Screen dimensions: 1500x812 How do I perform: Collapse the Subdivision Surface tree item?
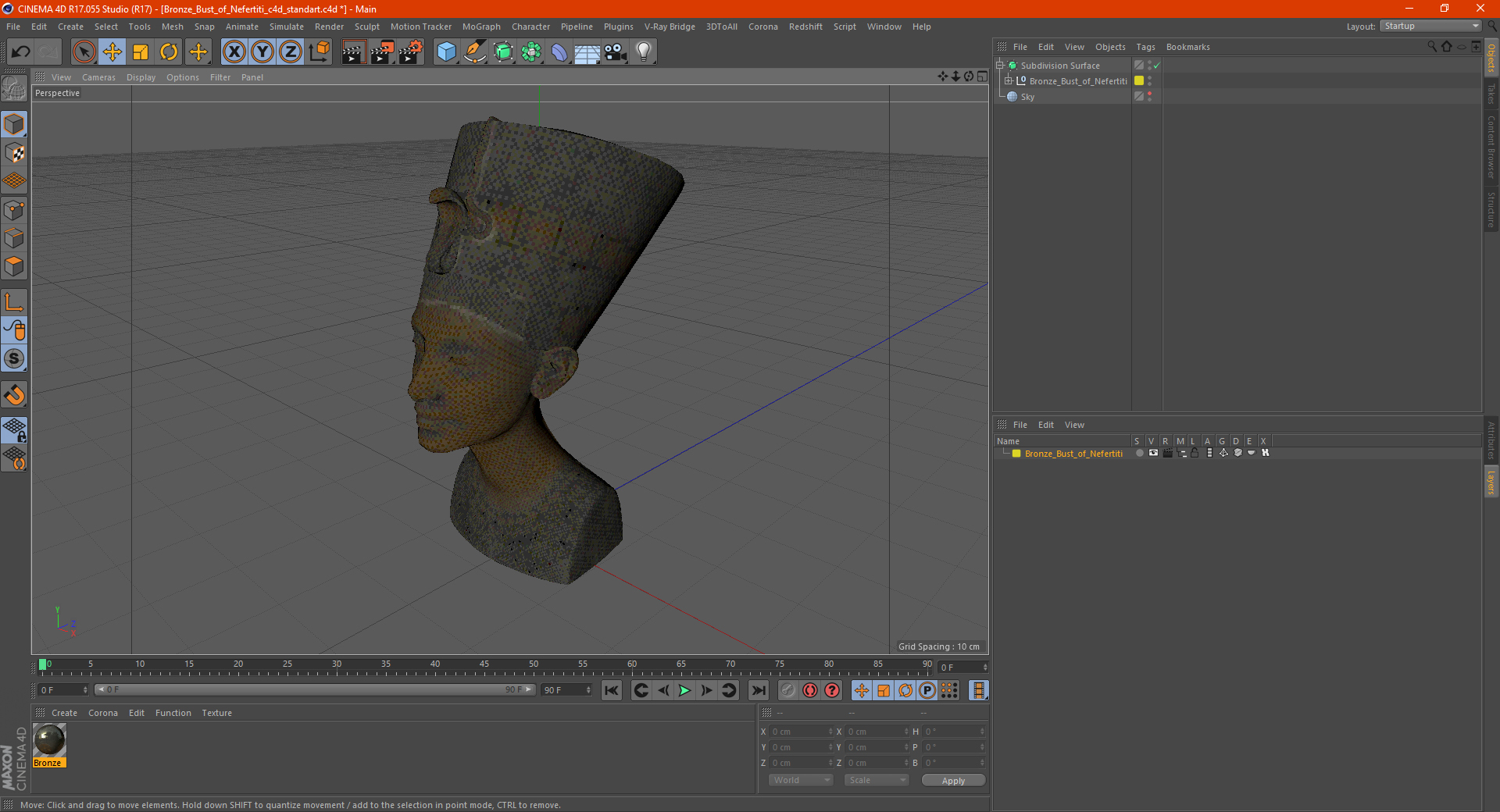(1000, 66)
